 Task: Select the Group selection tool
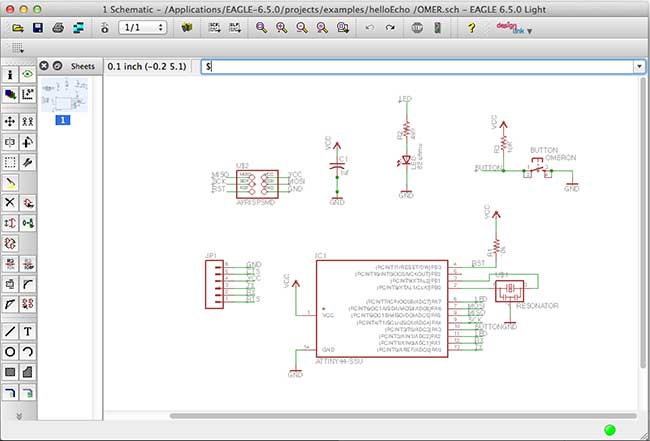tap(10, 162)
